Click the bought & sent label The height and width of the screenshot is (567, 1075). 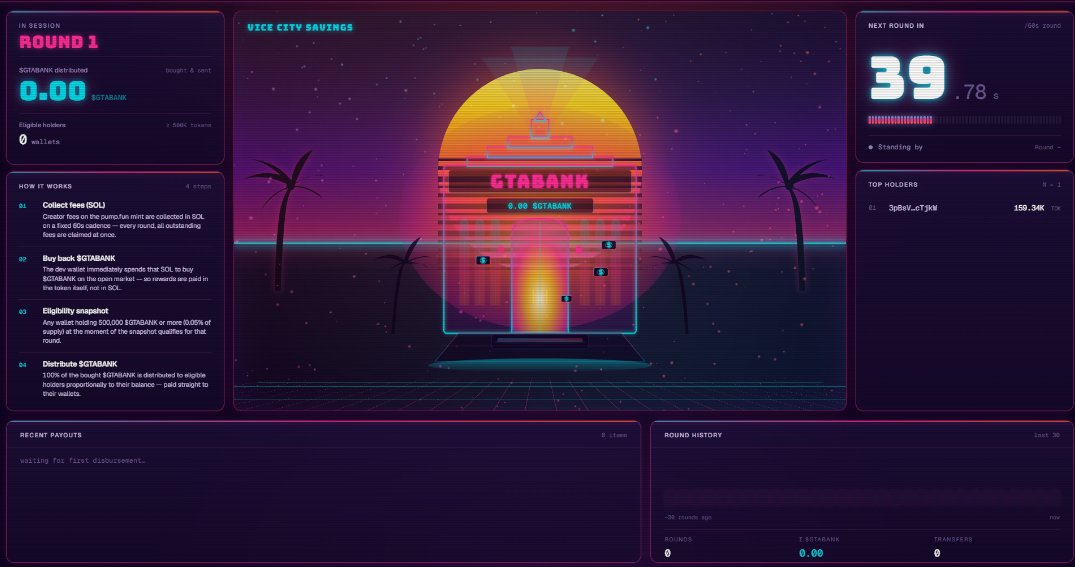tap(188, 70)
